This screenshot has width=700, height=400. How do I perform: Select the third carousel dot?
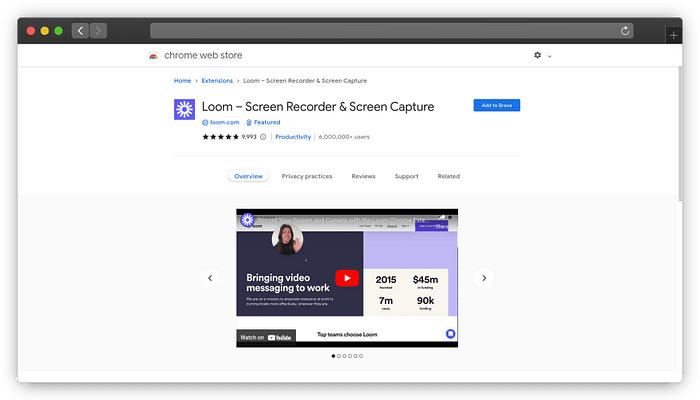point(344,356)
